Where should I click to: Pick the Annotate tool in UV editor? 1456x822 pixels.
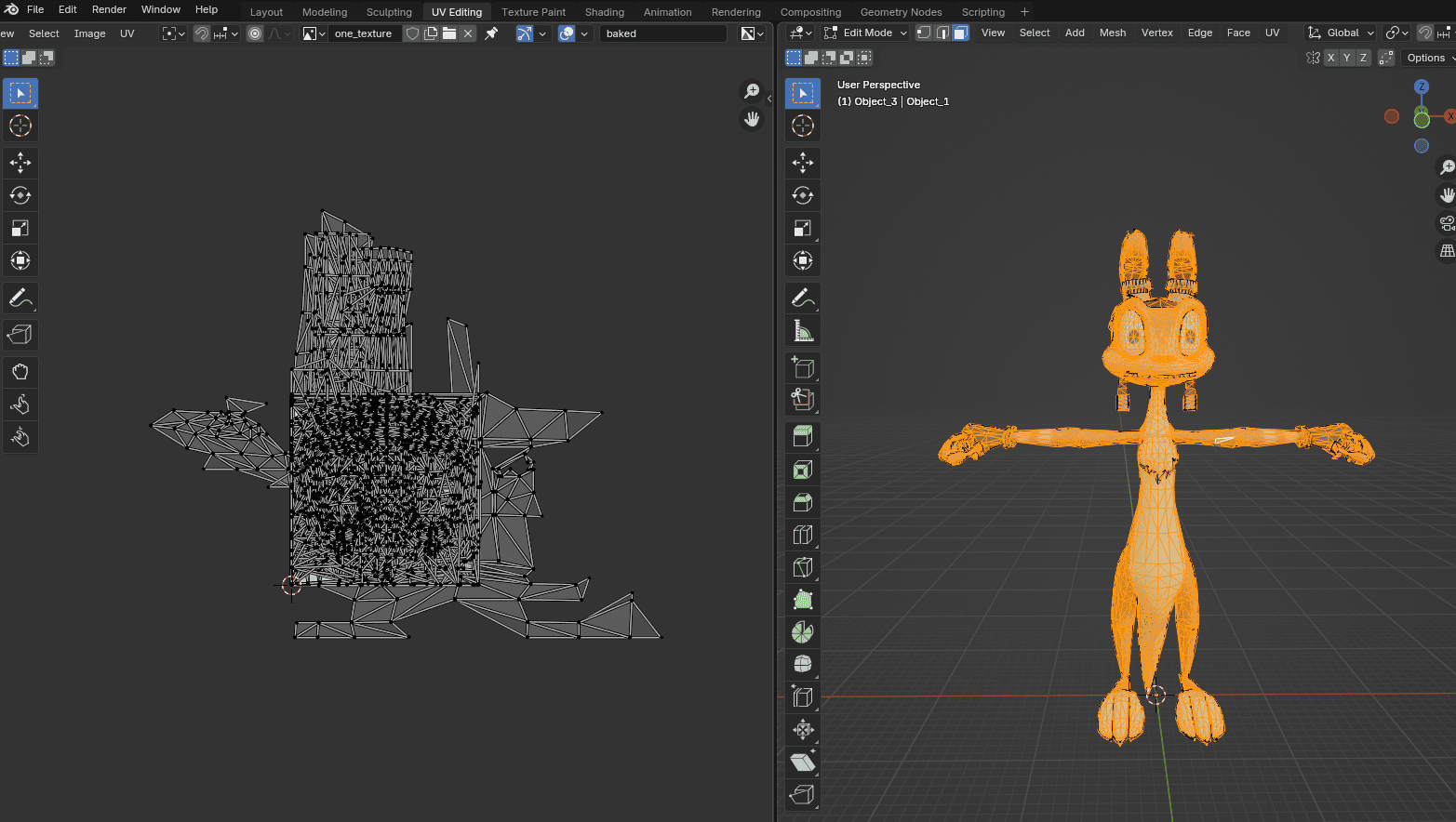point(20,298)
